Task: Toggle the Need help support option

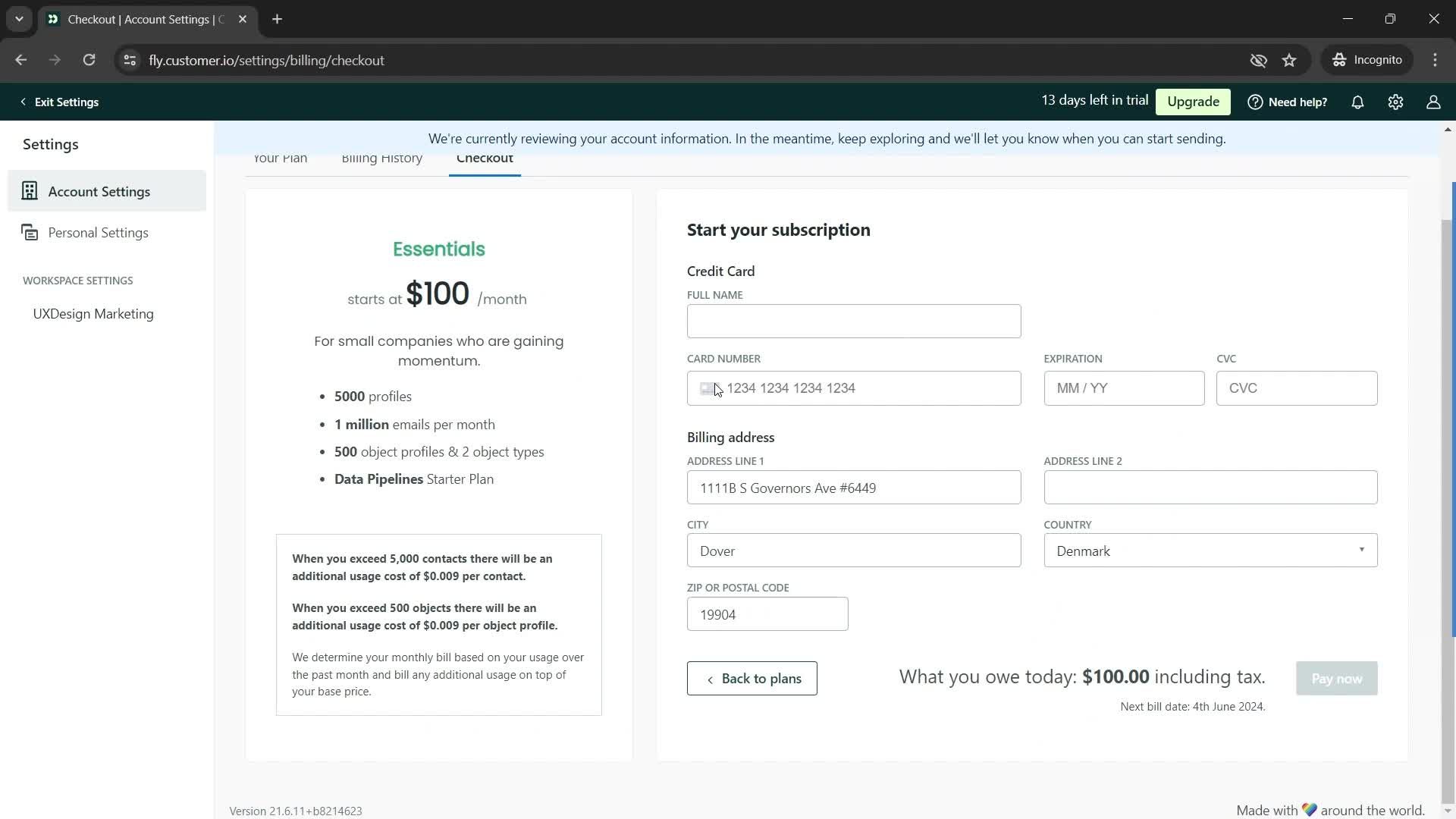Action: pyautogui.click(x=1290, y=101)
